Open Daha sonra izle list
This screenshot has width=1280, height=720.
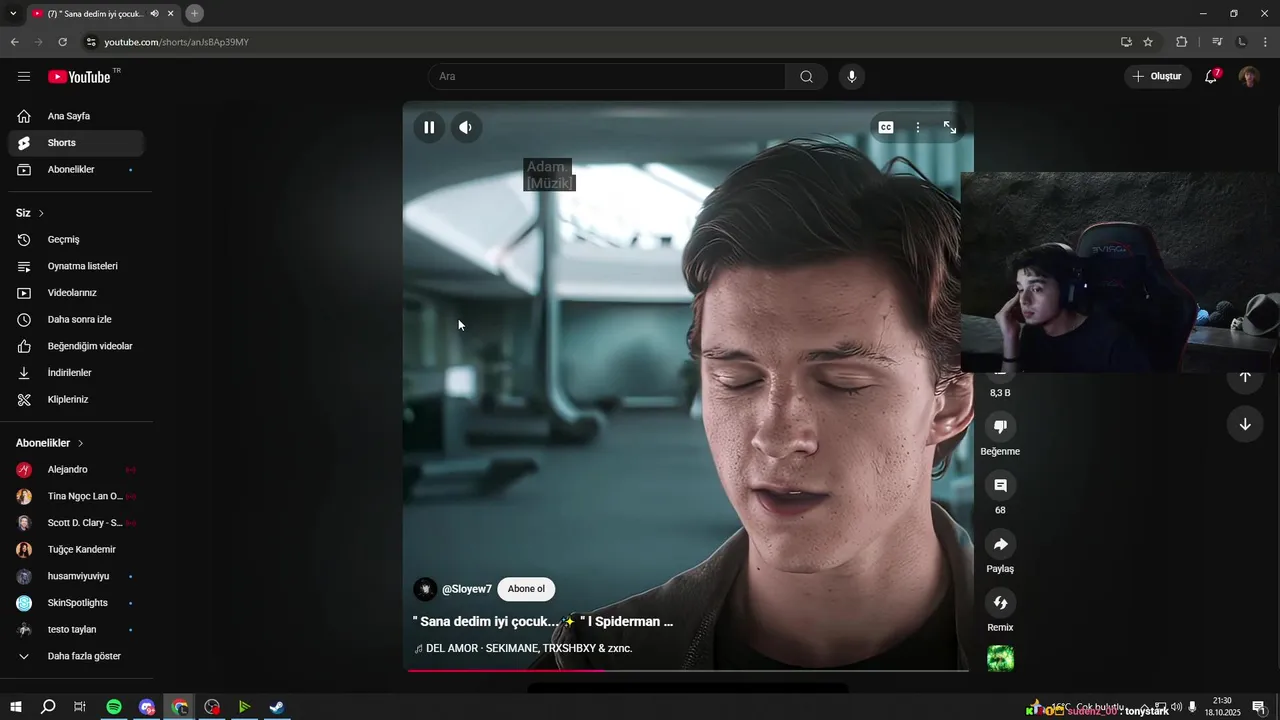pyautogui.click(x=76, y=320)
